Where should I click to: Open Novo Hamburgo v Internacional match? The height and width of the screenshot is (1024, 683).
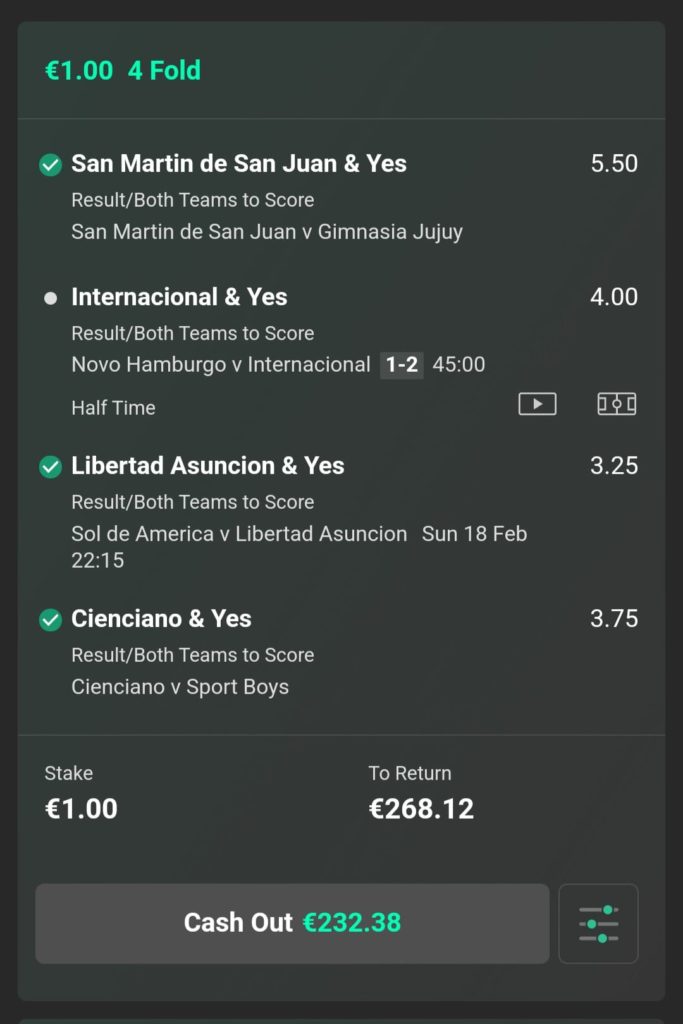tap(221, 365)
